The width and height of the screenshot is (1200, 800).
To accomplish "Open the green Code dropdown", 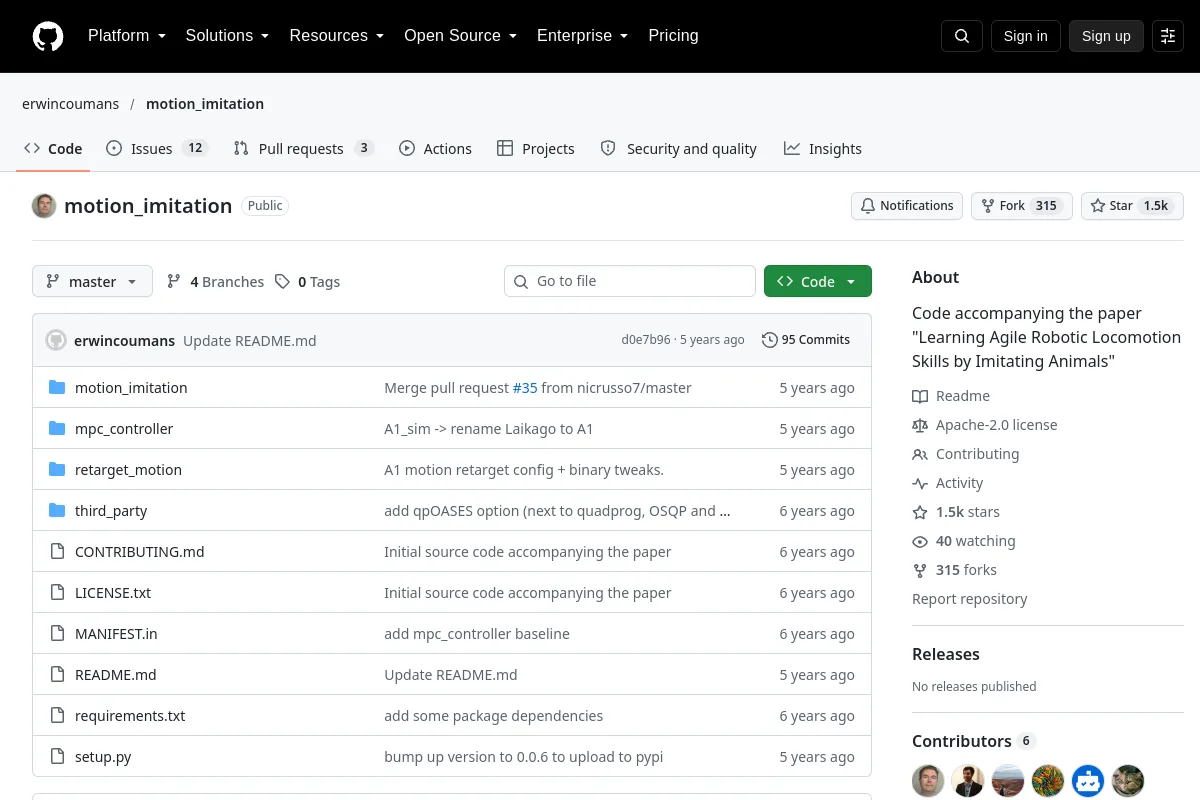I will (x=818, y=282).
